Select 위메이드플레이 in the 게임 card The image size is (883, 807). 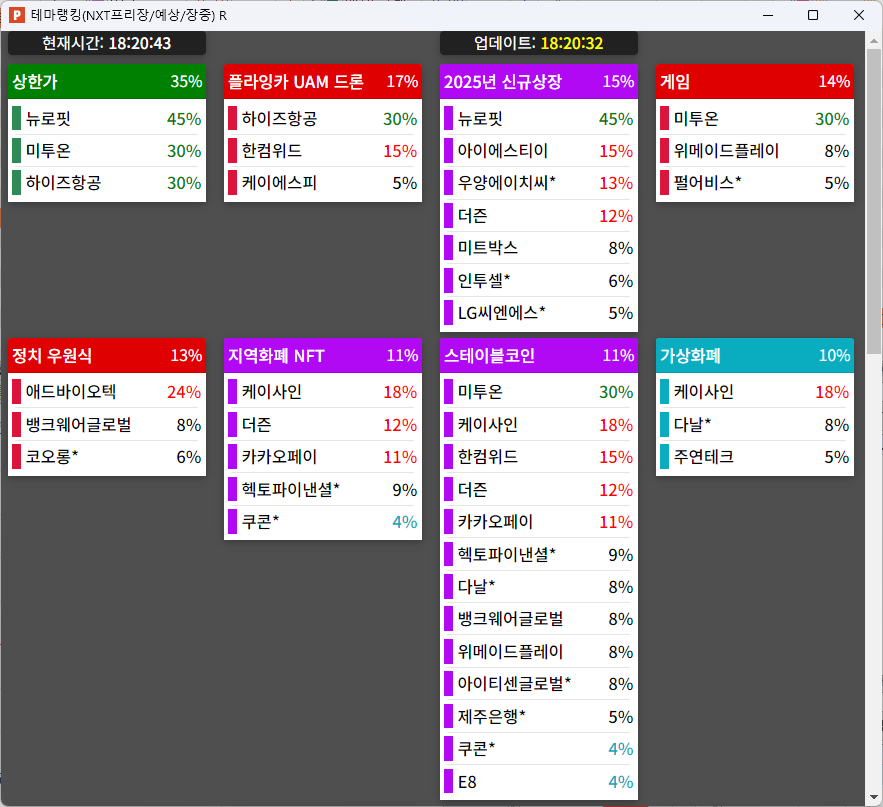755,150
